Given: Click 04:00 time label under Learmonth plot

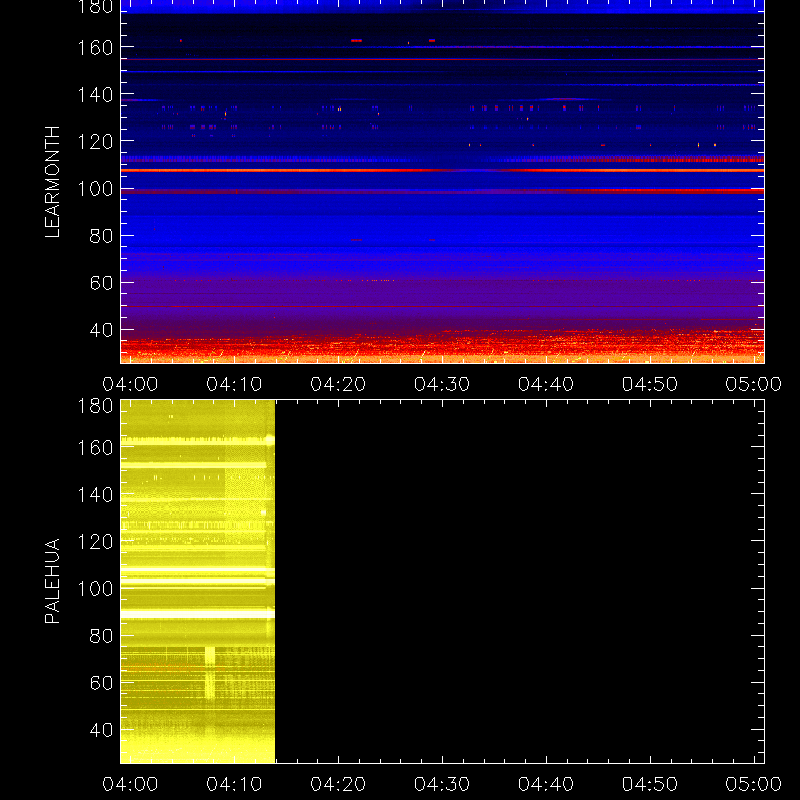Looking at the screenshot, I should click(130, 384).
